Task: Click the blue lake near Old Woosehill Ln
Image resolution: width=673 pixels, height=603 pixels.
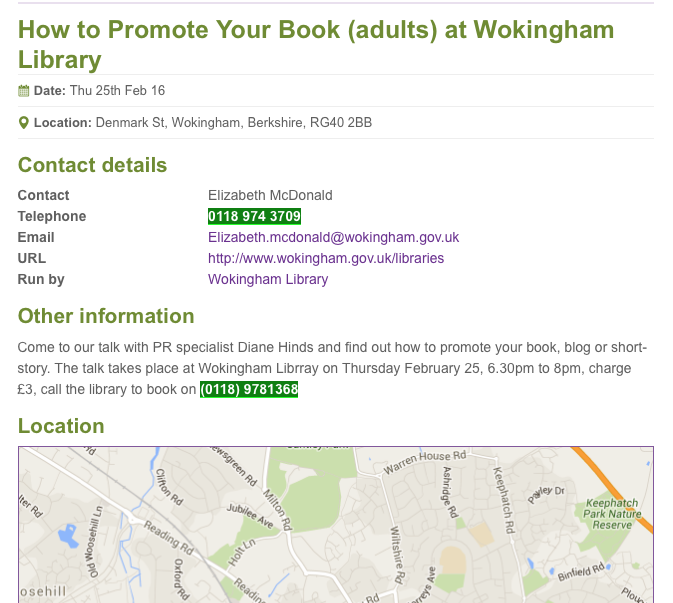Action: pyautogui.click(x=68, y=535)
